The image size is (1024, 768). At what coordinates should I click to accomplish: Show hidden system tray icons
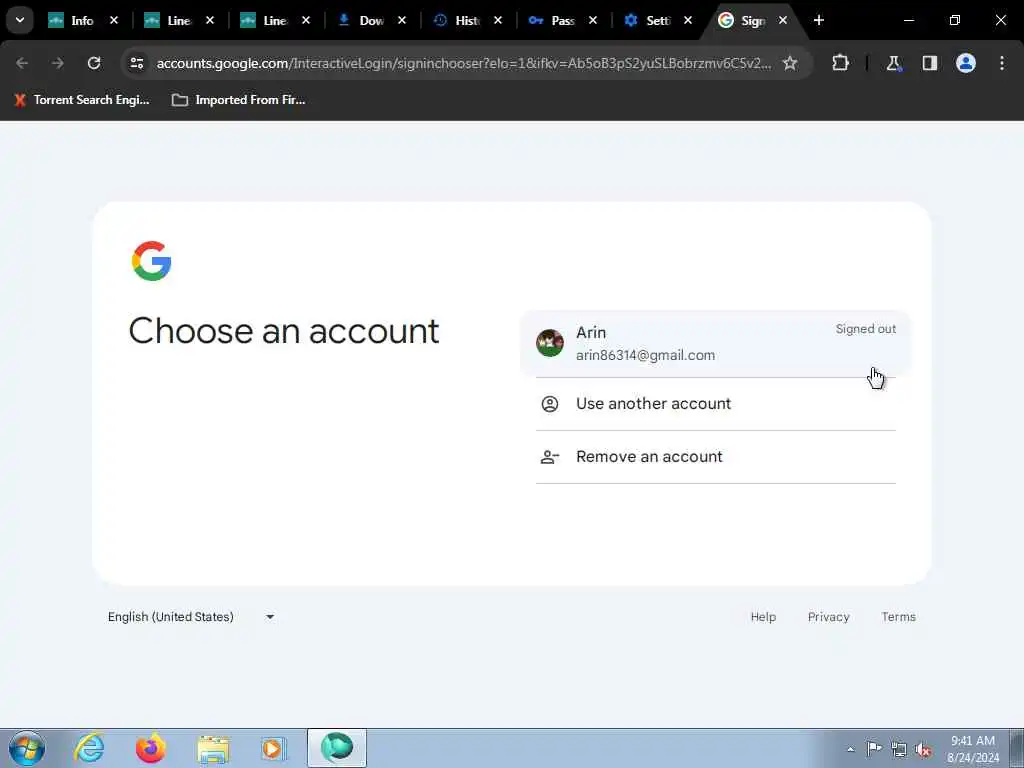[x=850, y=749]
